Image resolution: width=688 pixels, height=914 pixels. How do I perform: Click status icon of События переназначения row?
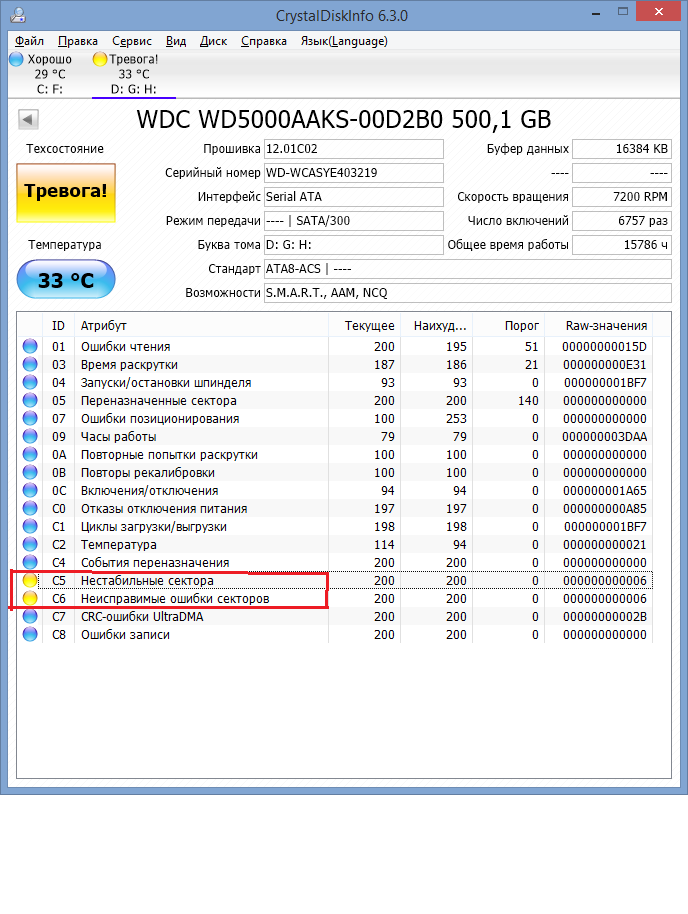coord(30,563)
